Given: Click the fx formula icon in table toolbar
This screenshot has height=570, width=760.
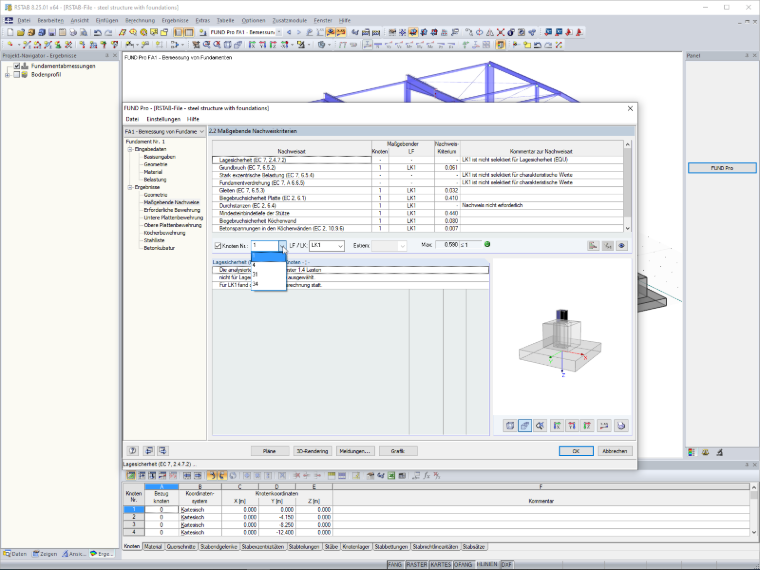Looking at the screenshot, I should pos(427,475).
